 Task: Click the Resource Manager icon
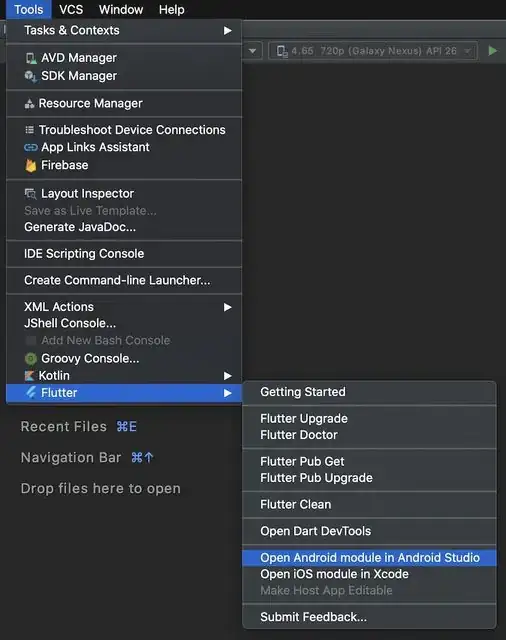(29, 104)
